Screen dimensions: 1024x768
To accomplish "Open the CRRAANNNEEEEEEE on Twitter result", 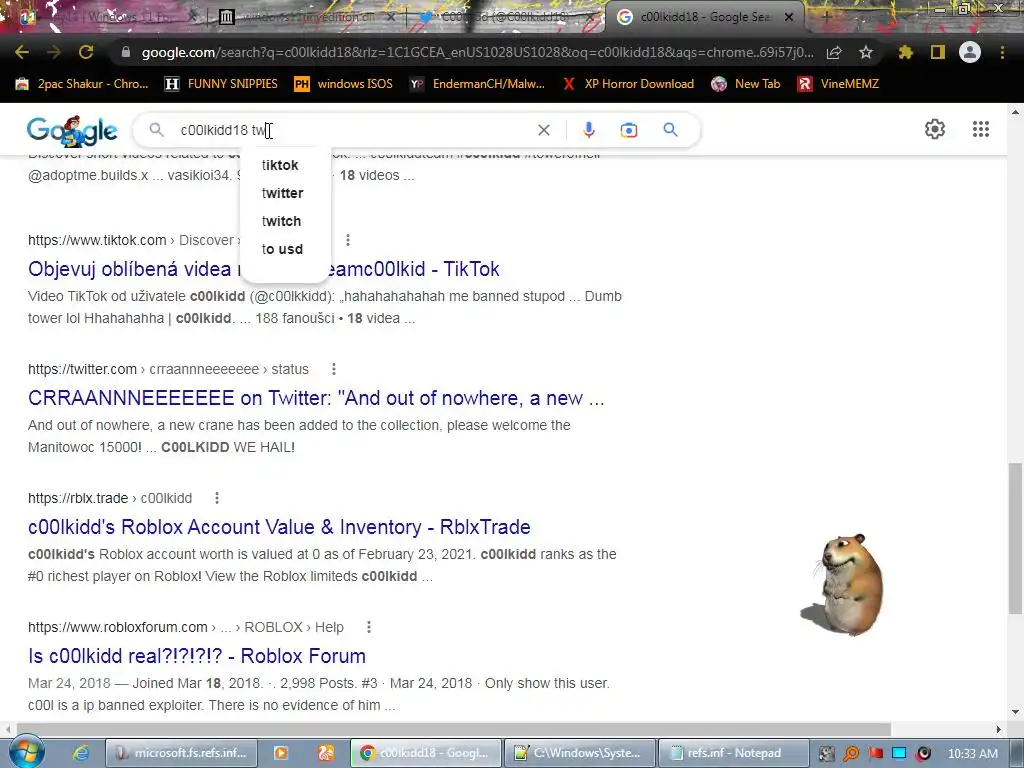I will 316,398.
